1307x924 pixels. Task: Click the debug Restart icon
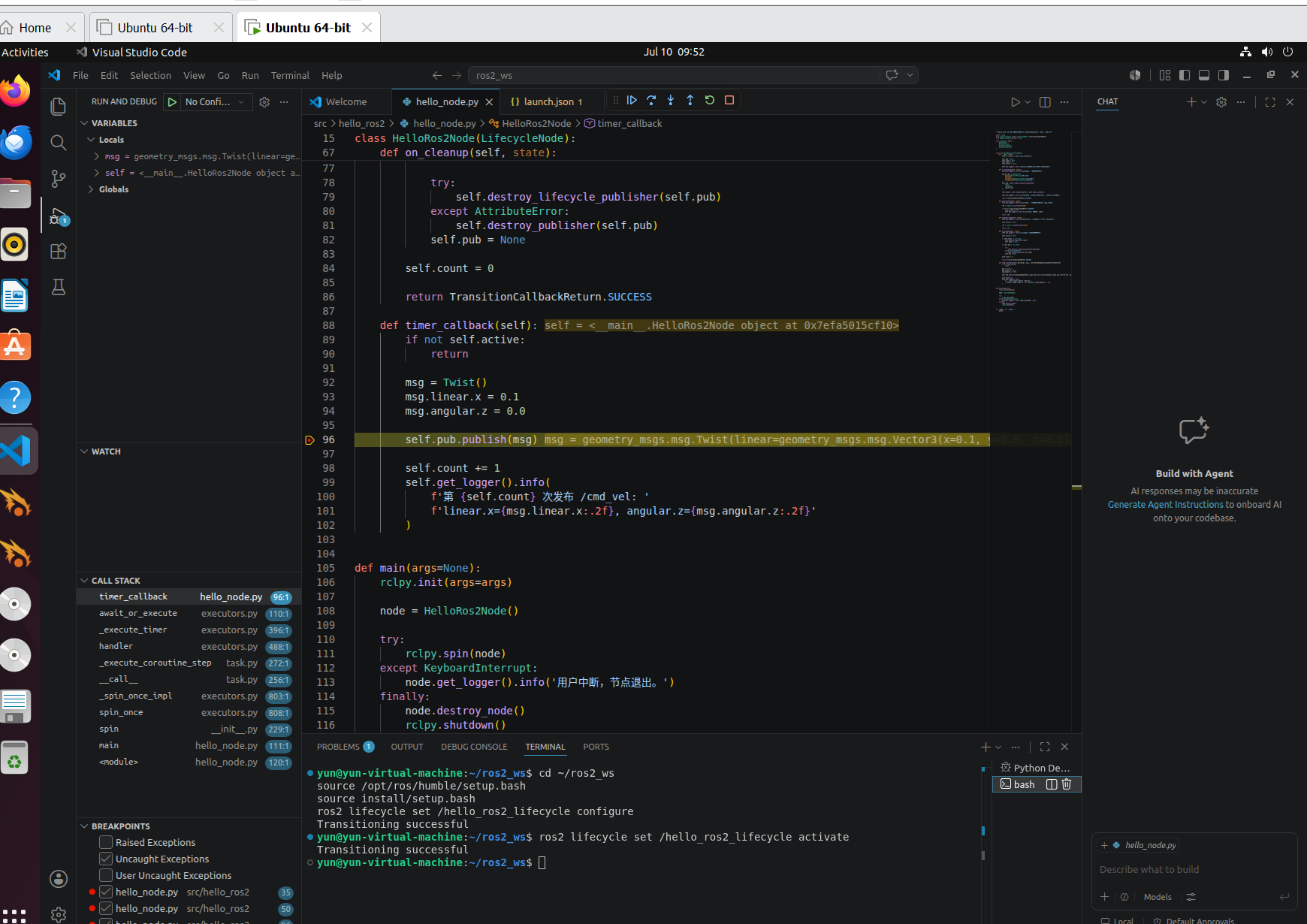(x=710, y=100)
